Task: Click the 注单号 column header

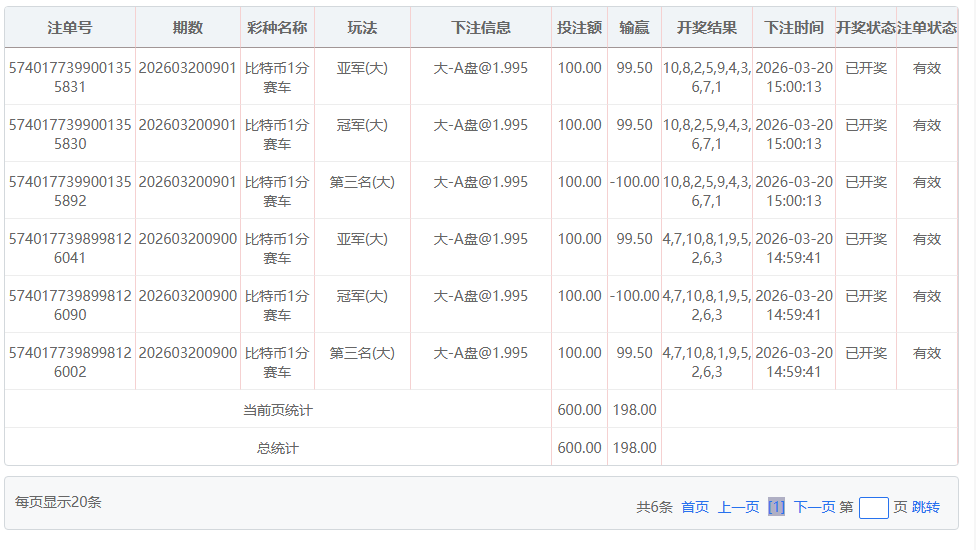Action: coord(69,28)
